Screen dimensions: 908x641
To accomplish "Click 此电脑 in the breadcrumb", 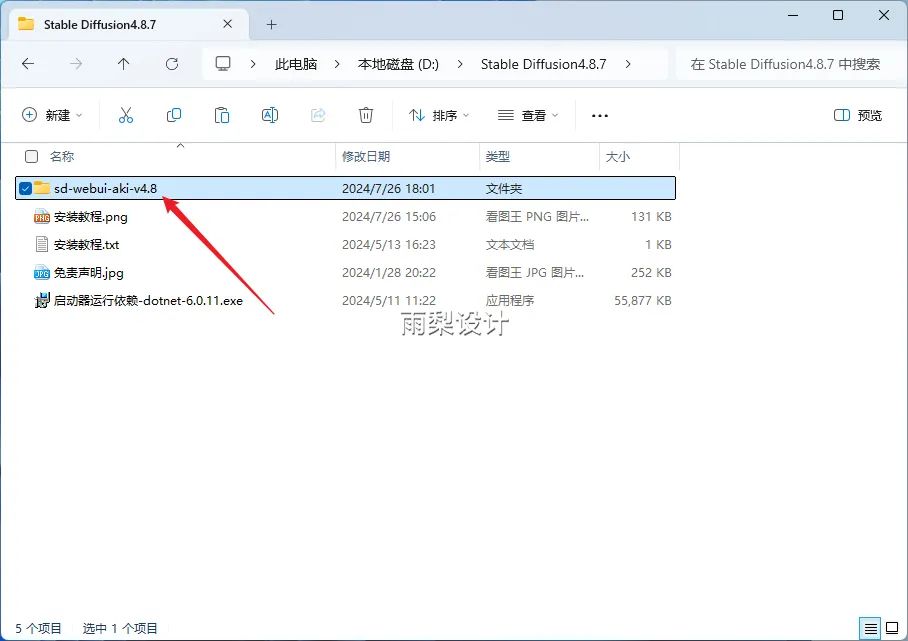I will coord(296,64).
